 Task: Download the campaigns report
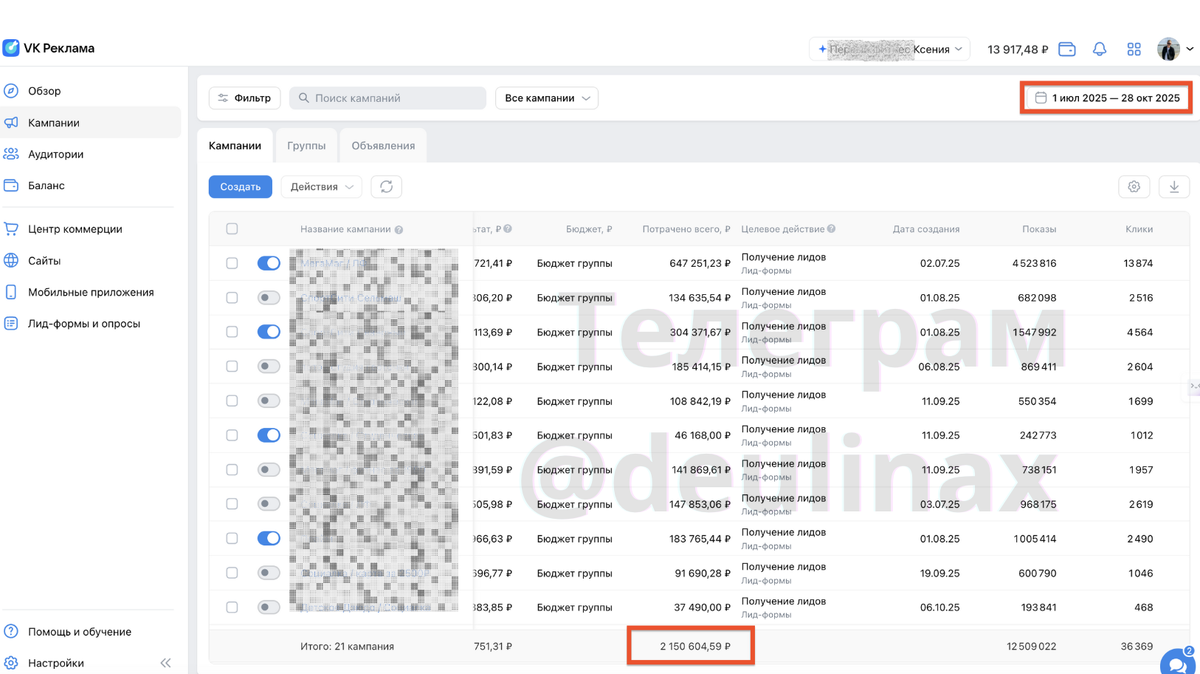click(x=1174, y=187)
